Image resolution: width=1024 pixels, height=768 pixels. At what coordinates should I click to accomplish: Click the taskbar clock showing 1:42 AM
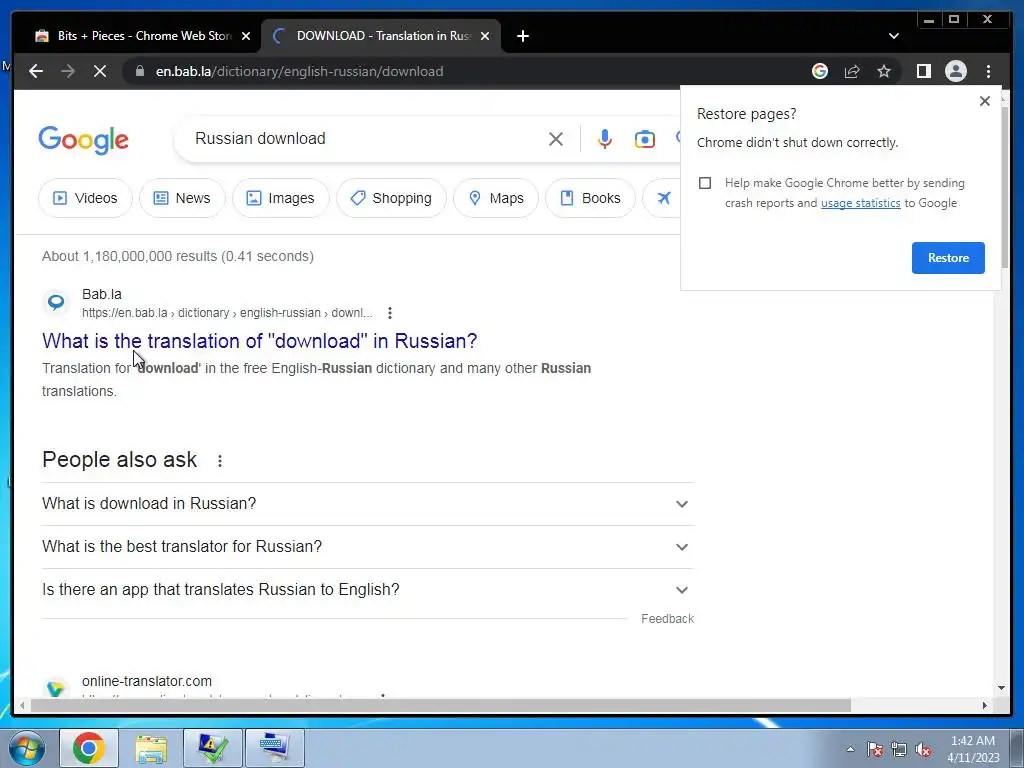tap(973, 749)
